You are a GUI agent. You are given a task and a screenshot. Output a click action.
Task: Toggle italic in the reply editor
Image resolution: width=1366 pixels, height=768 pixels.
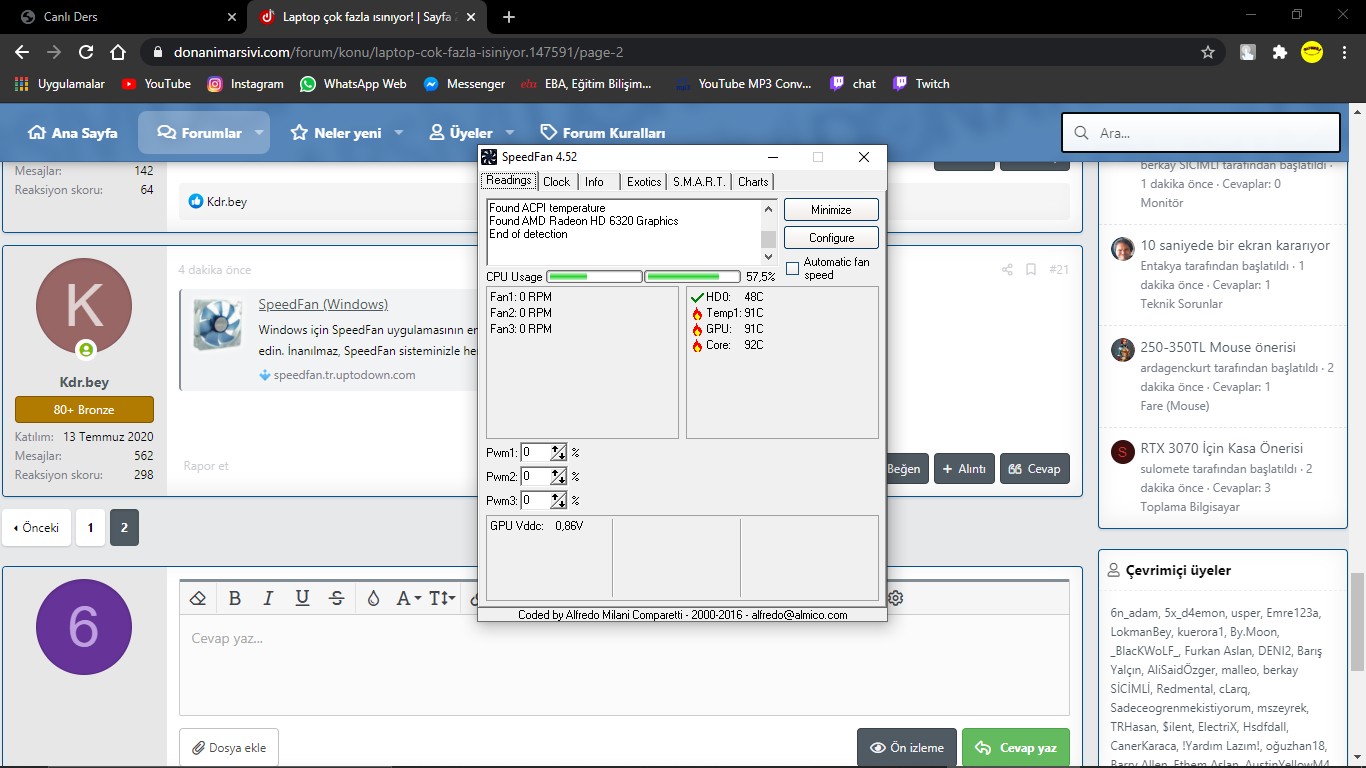point(268,598)
